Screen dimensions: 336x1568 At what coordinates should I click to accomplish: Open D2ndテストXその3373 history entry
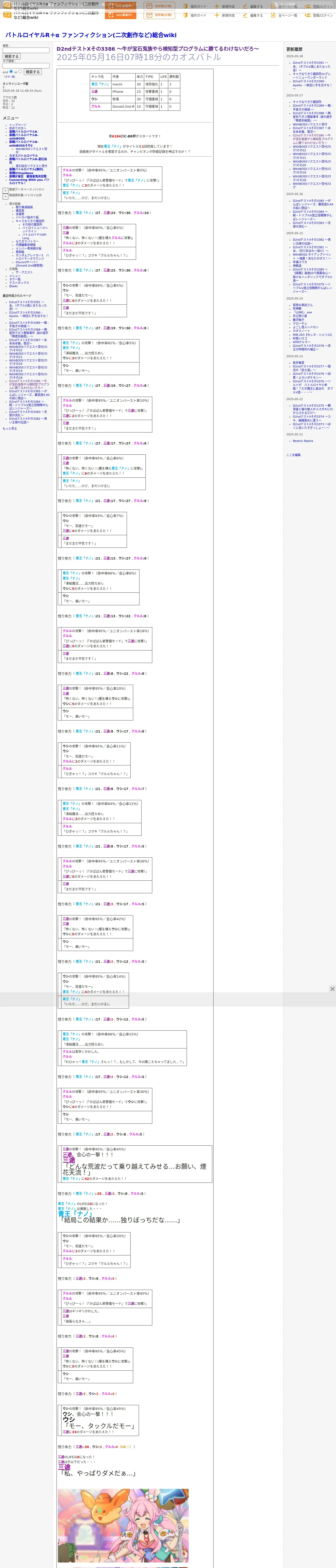[312, 425]
